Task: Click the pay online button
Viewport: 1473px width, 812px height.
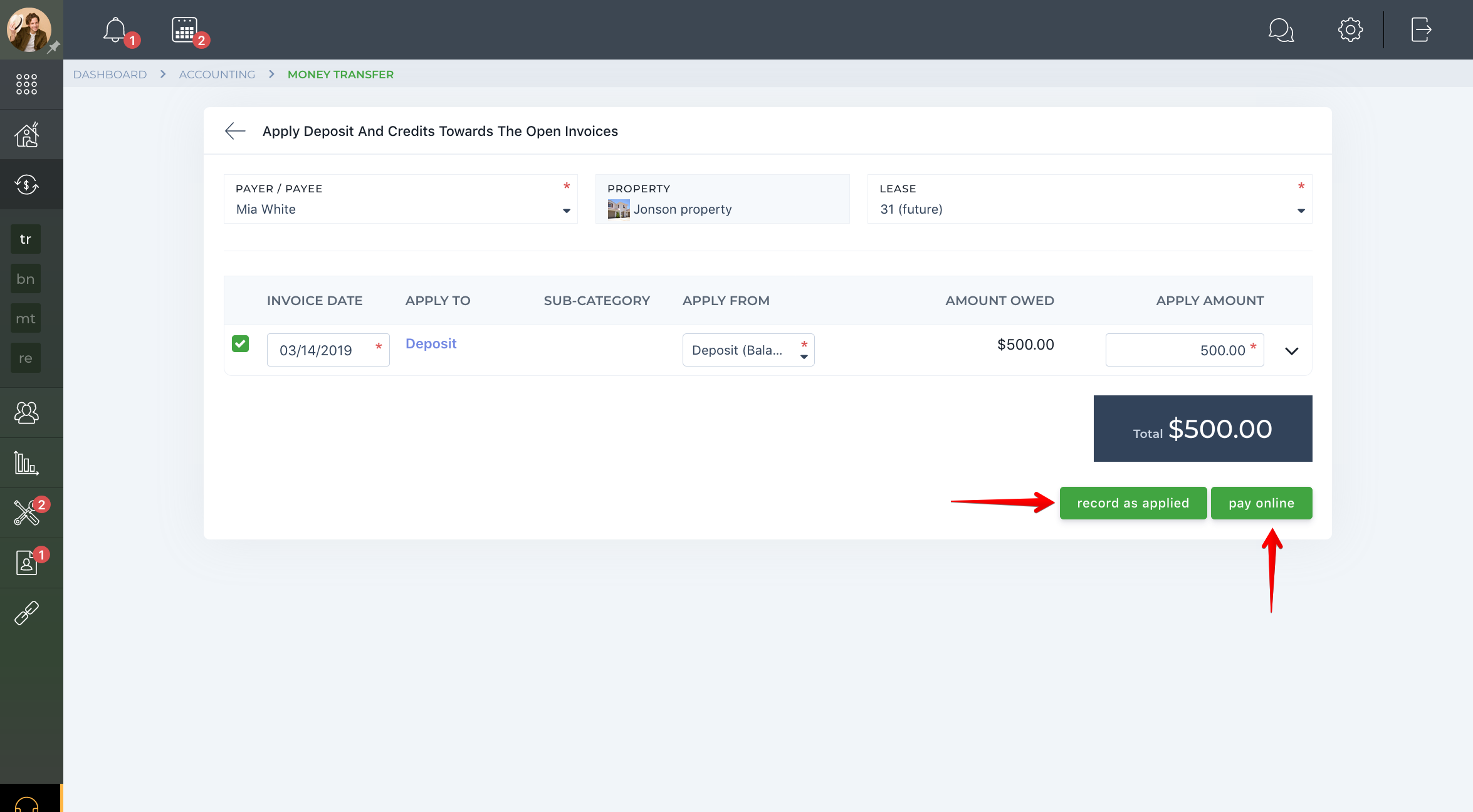Action: tap(1261, 503)
